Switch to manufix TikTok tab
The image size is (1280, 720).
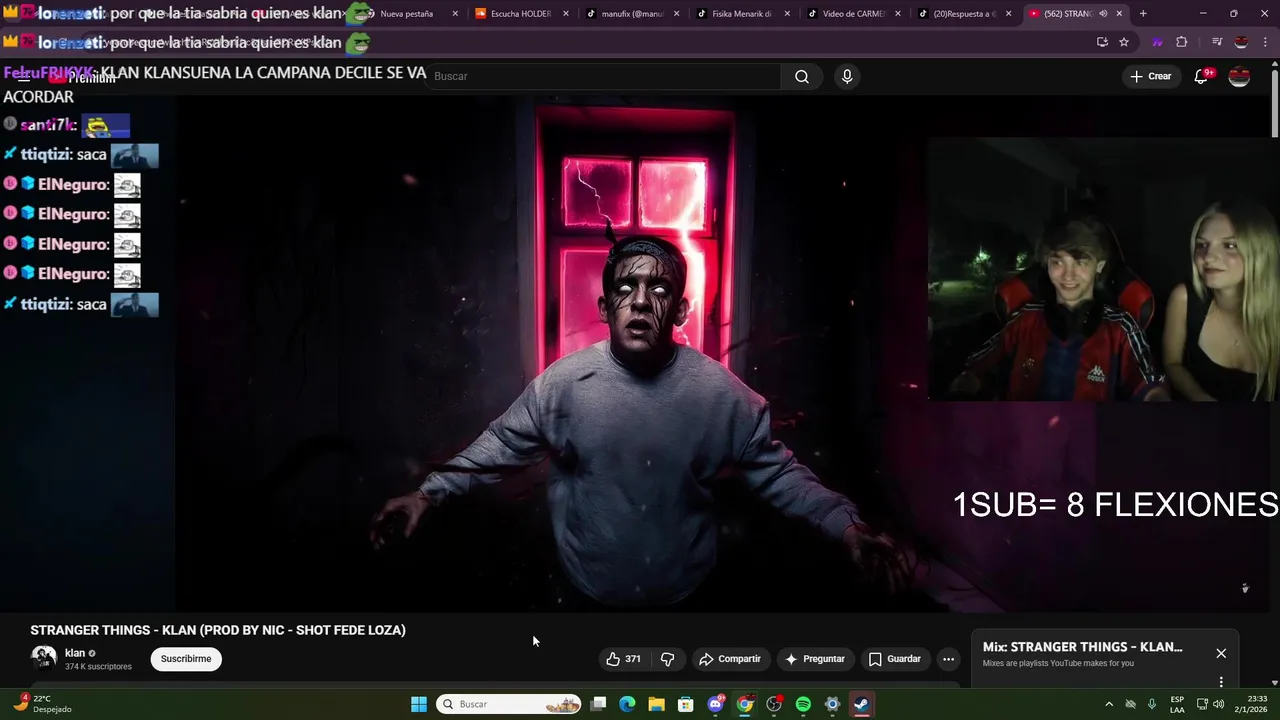(631, 14)
